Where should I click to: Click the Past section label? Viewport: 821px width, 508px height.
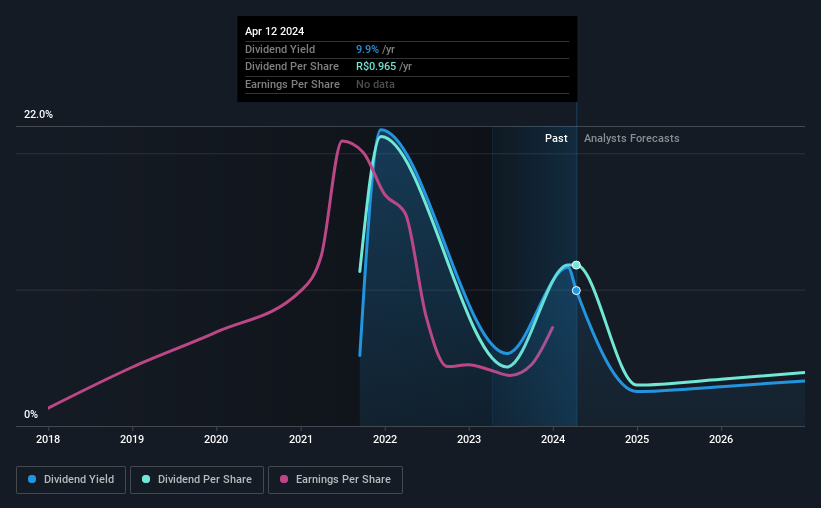556,138
